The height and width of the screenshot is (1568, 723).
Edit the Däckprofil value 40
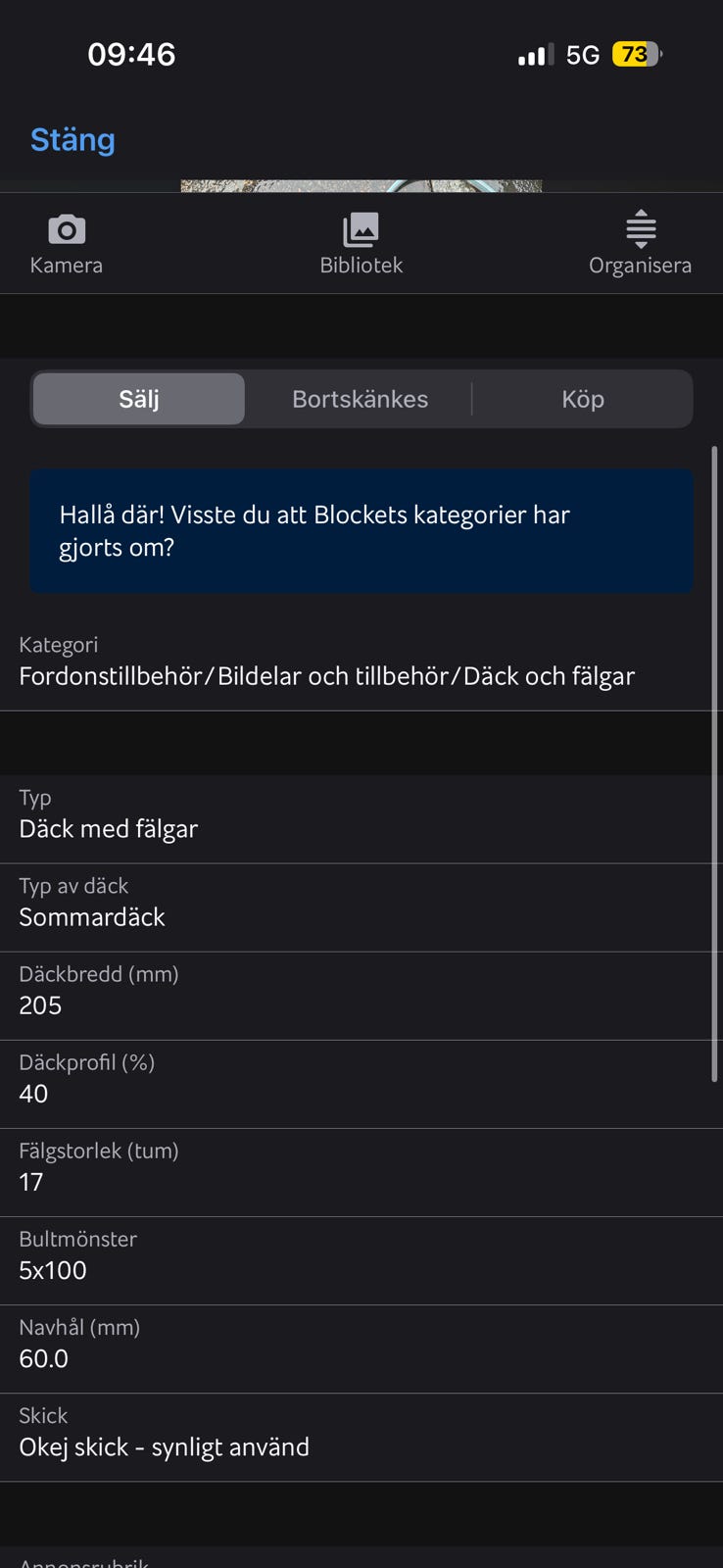pyautogui.click(x=361, y=1079)
